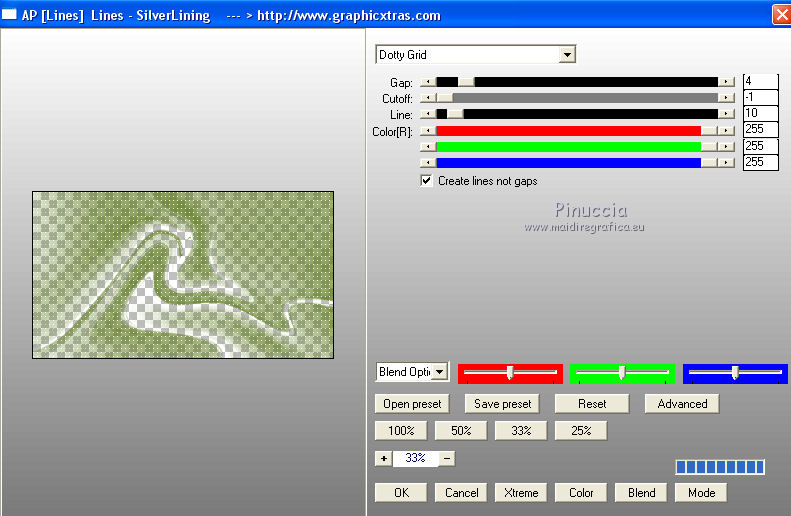Click right arrow of Gap slider

point(726,82)
